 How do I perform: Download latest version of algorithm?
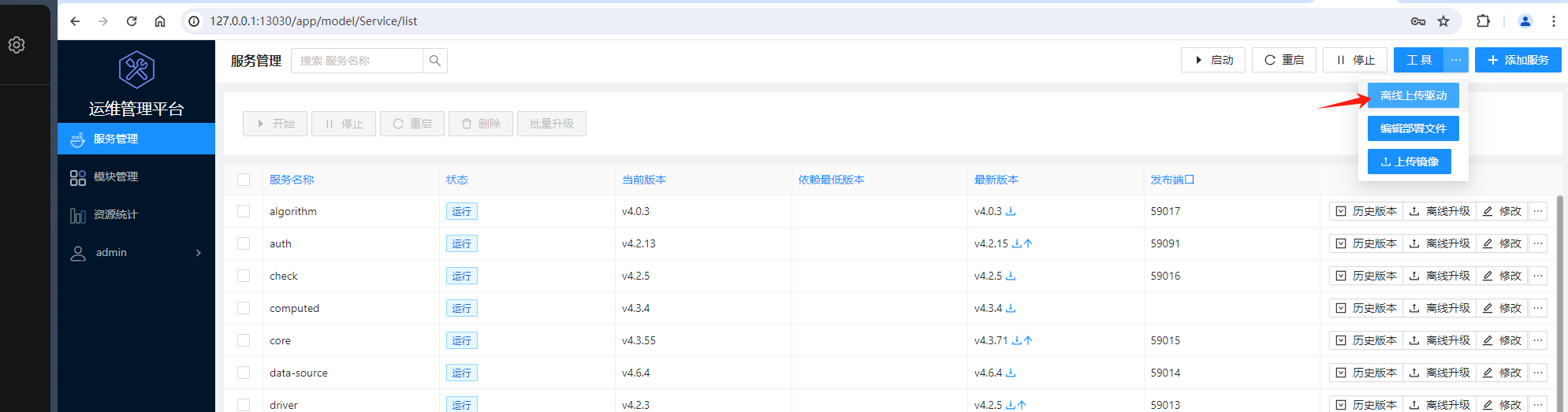coord(1011,211)
